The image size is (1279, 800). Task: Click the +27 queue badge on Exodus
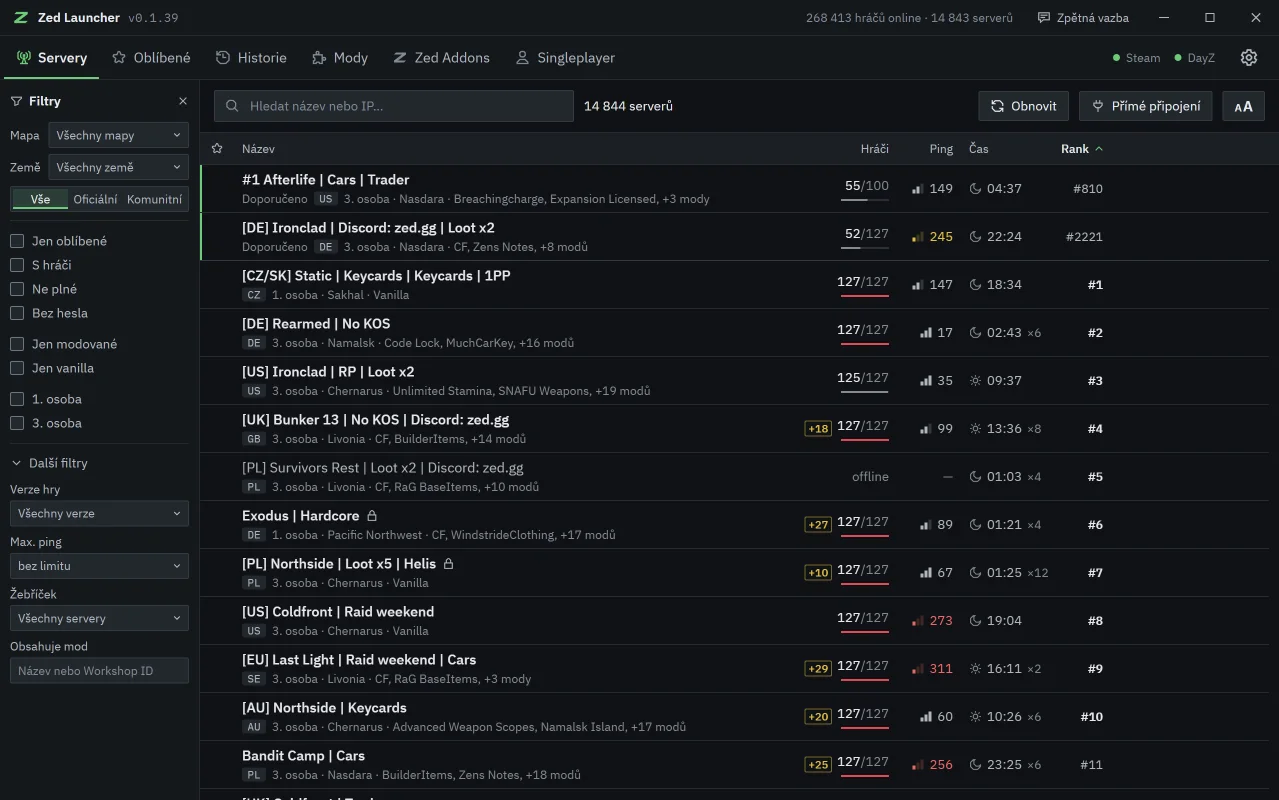pyautogui.click(x=818, y=525)
